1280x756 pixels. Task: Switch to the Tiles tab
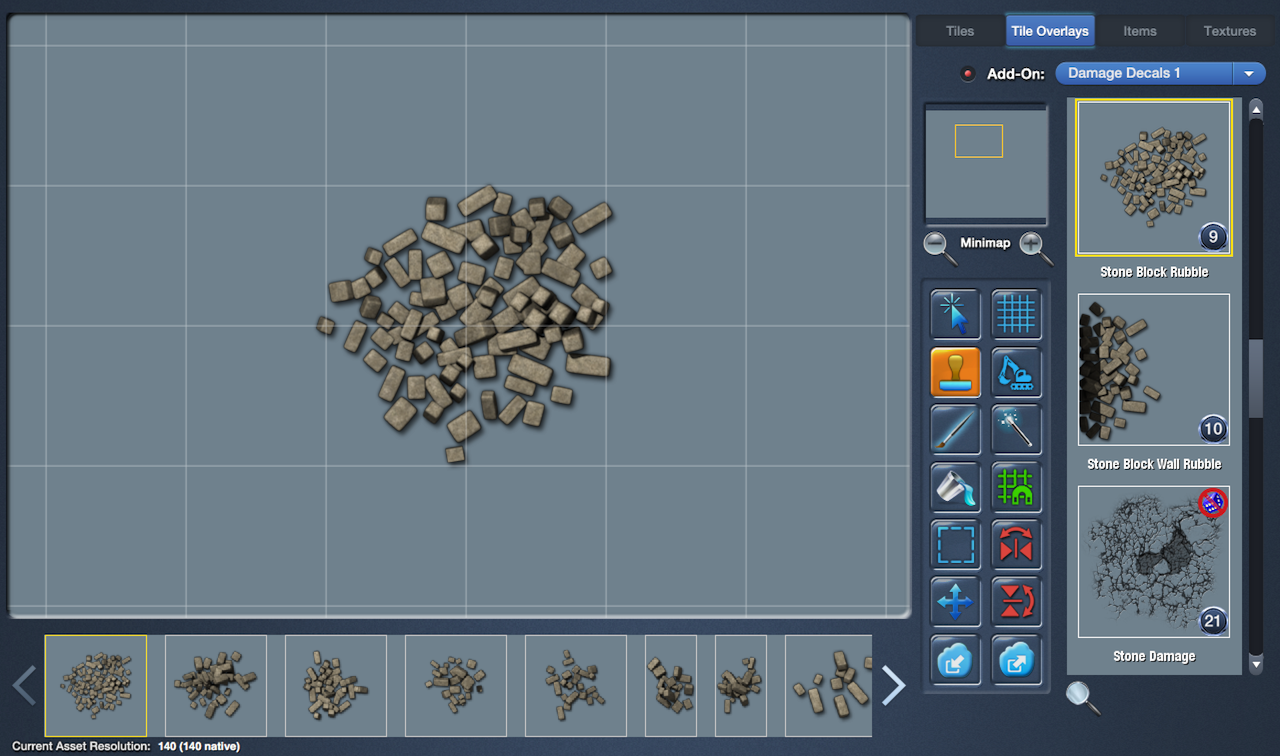click(959, 31)
